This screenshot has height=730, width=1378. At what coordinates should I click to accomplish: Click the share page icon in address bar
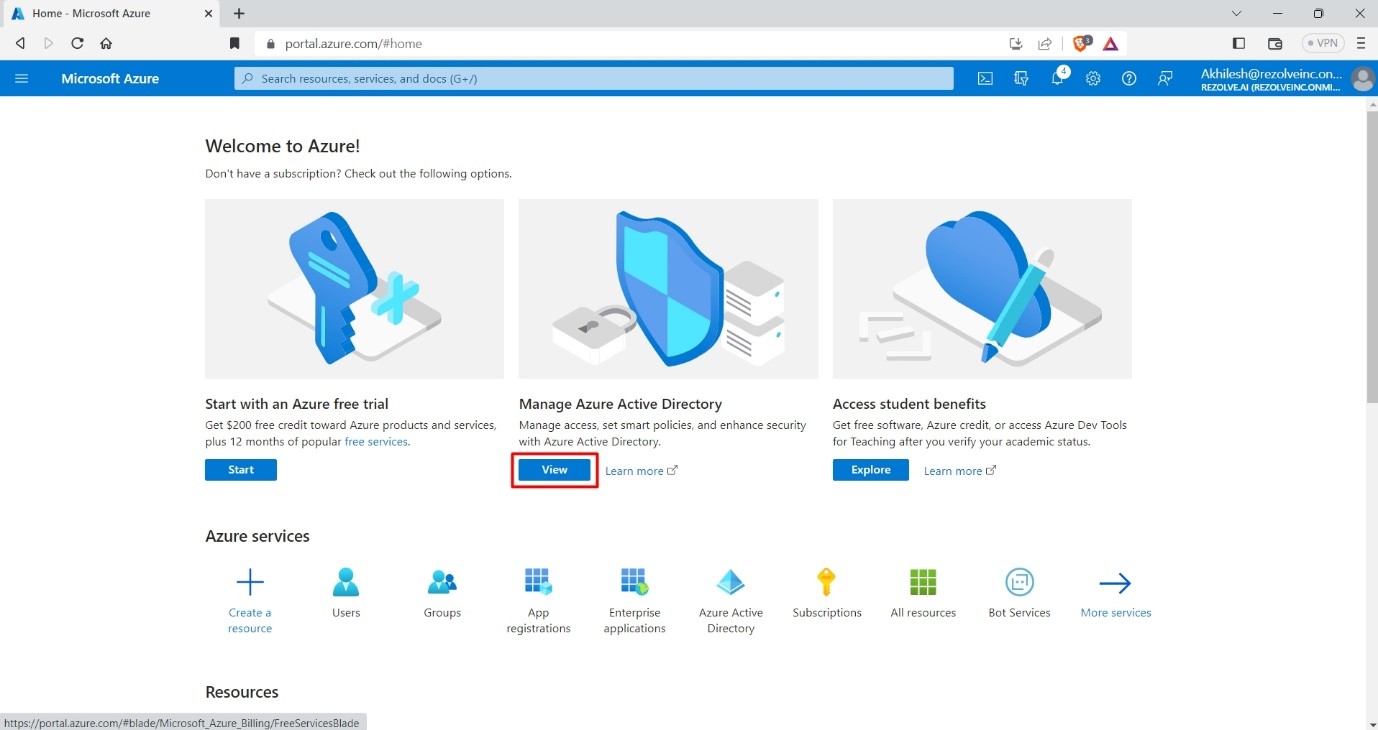click(1045, 43)
